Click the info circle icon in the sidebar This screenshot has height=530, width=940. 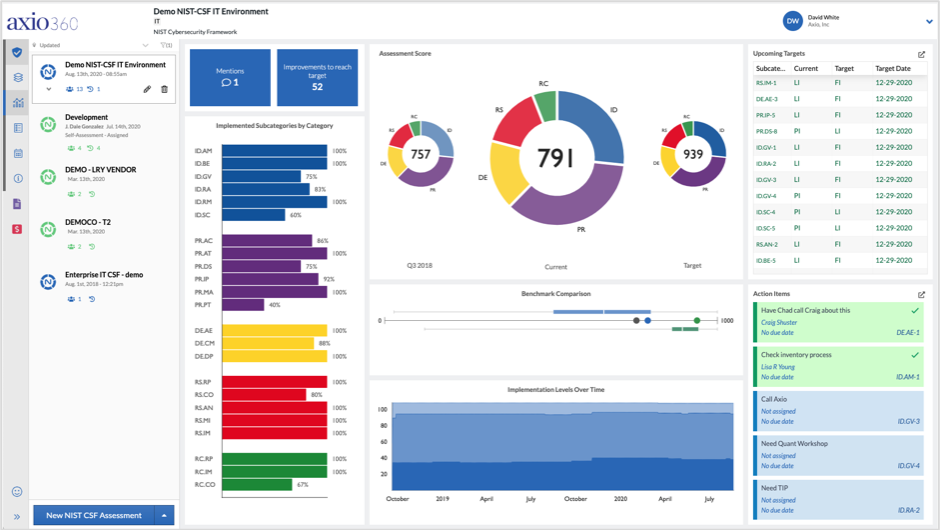coord(18,178)
